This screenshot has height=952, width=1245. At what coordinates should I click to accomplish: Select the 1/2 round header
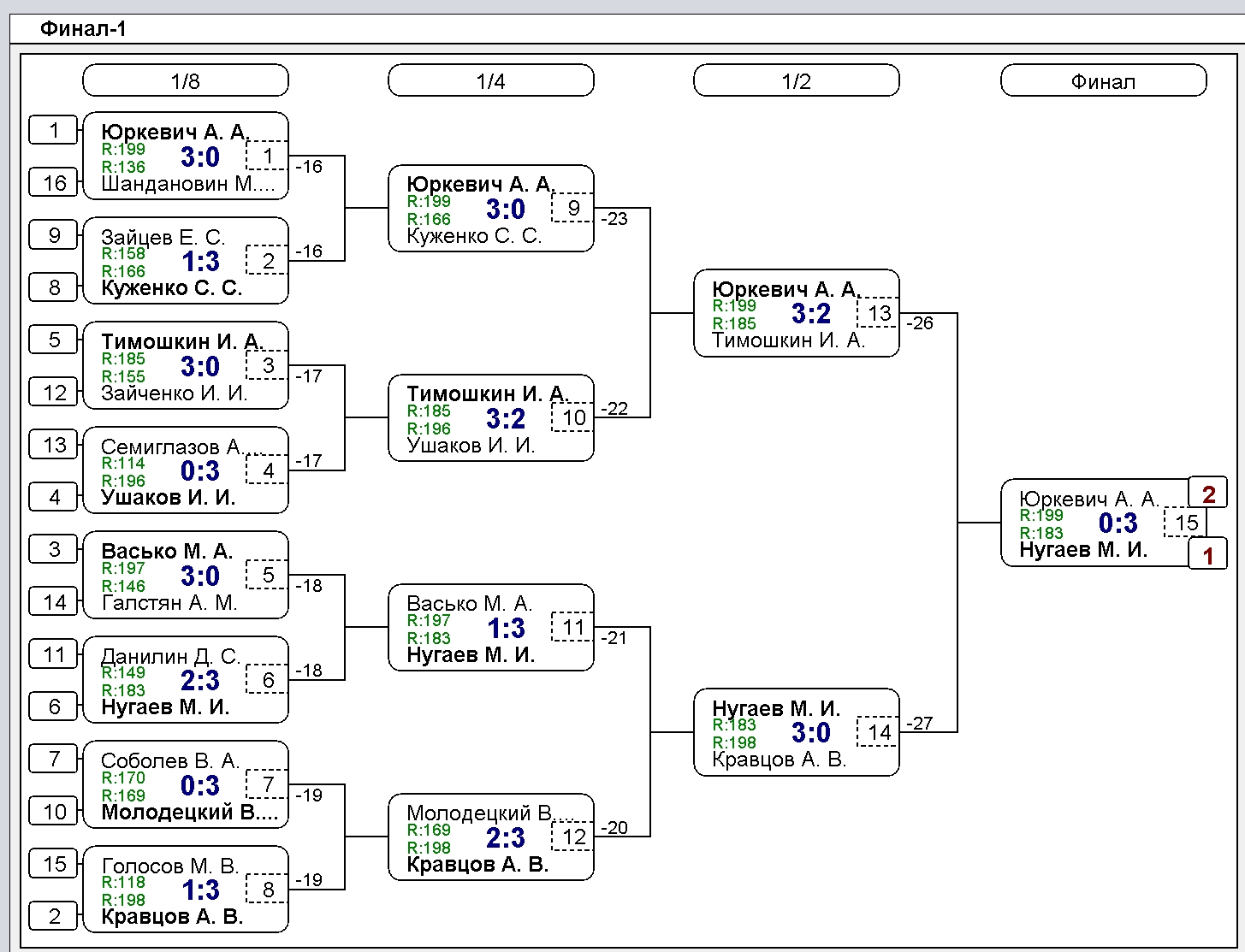pos(797,81)
